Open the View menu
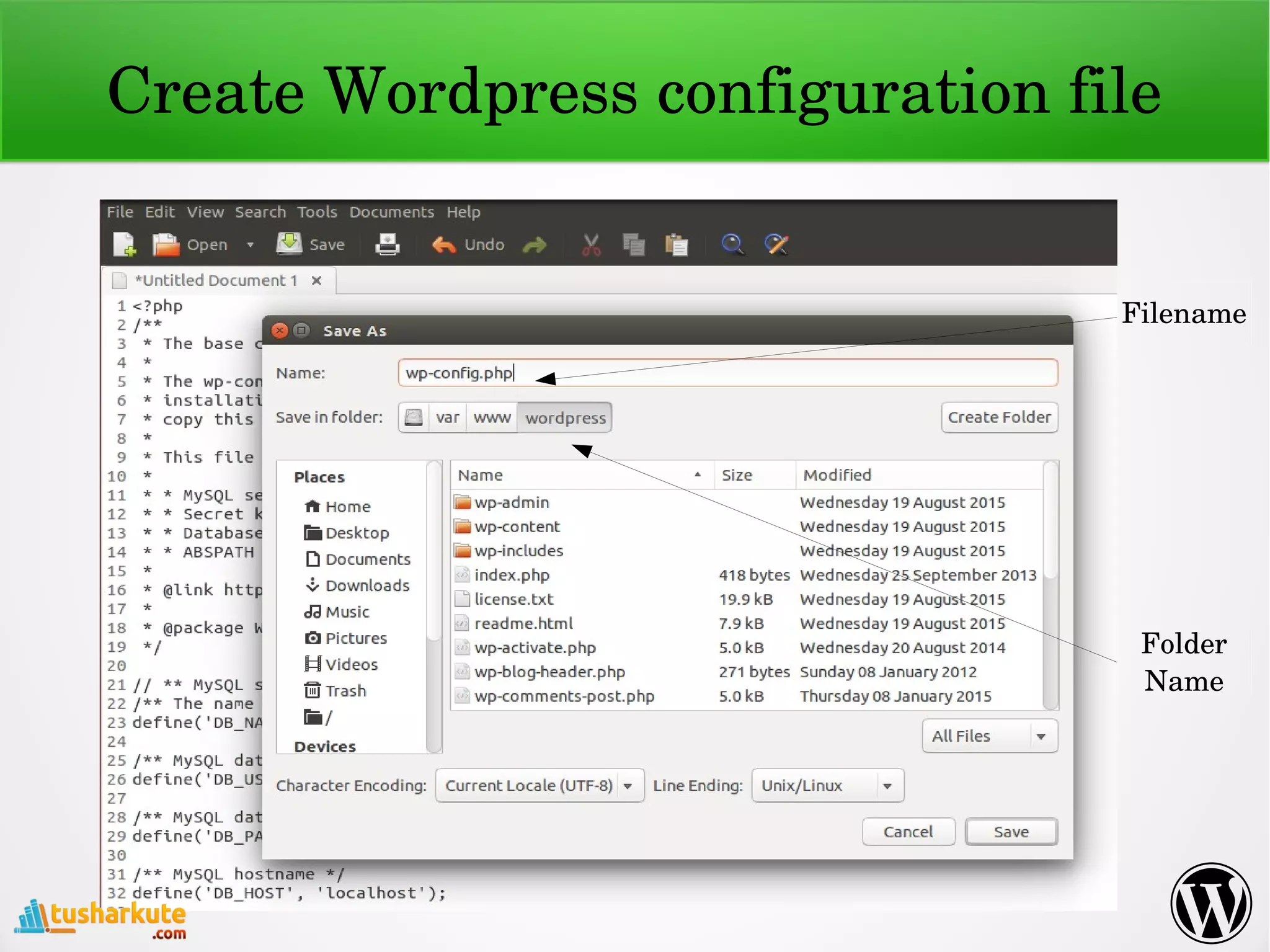 coord(205,212)
